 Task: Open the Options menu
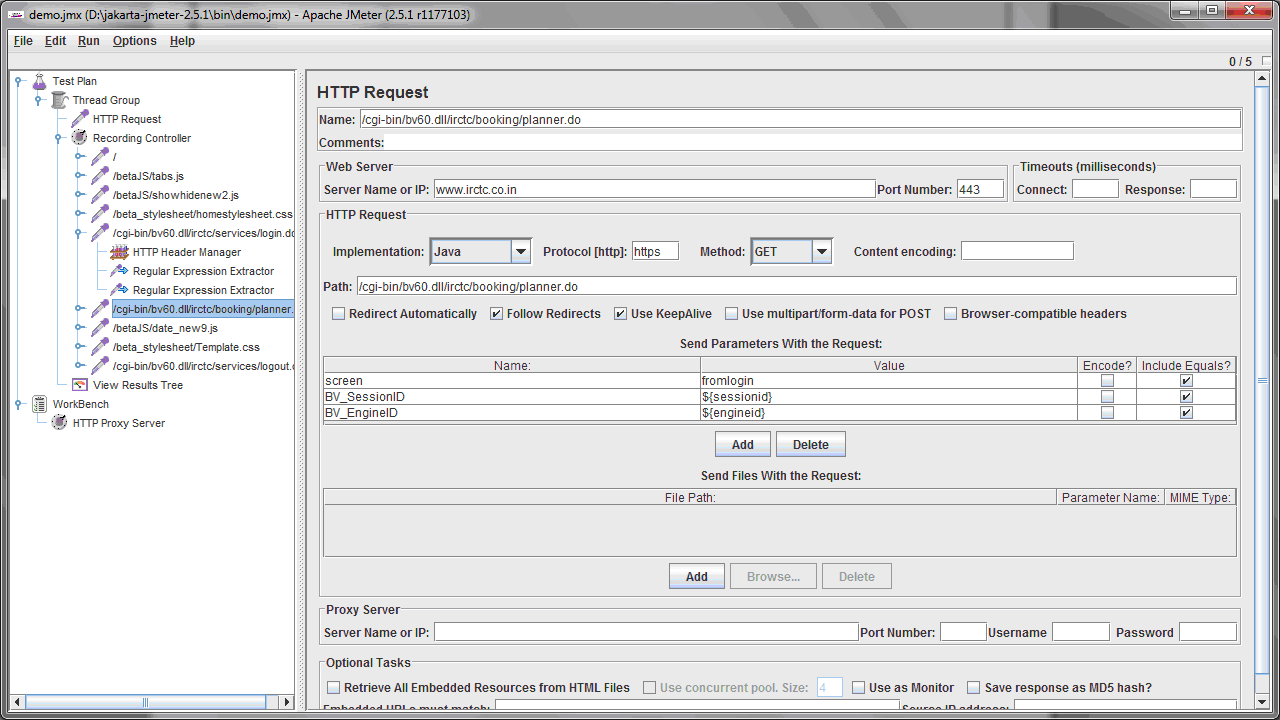click(135, 41)
